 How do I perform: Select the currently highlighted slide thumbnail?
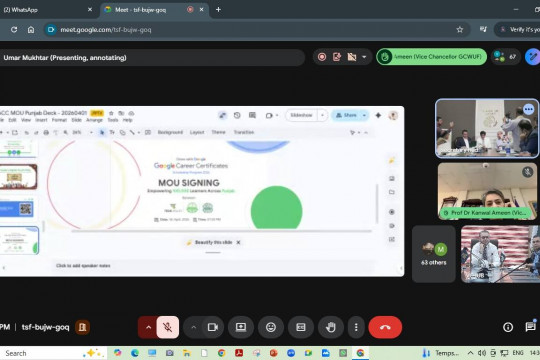pyautogui.click(x=19, y=240)
